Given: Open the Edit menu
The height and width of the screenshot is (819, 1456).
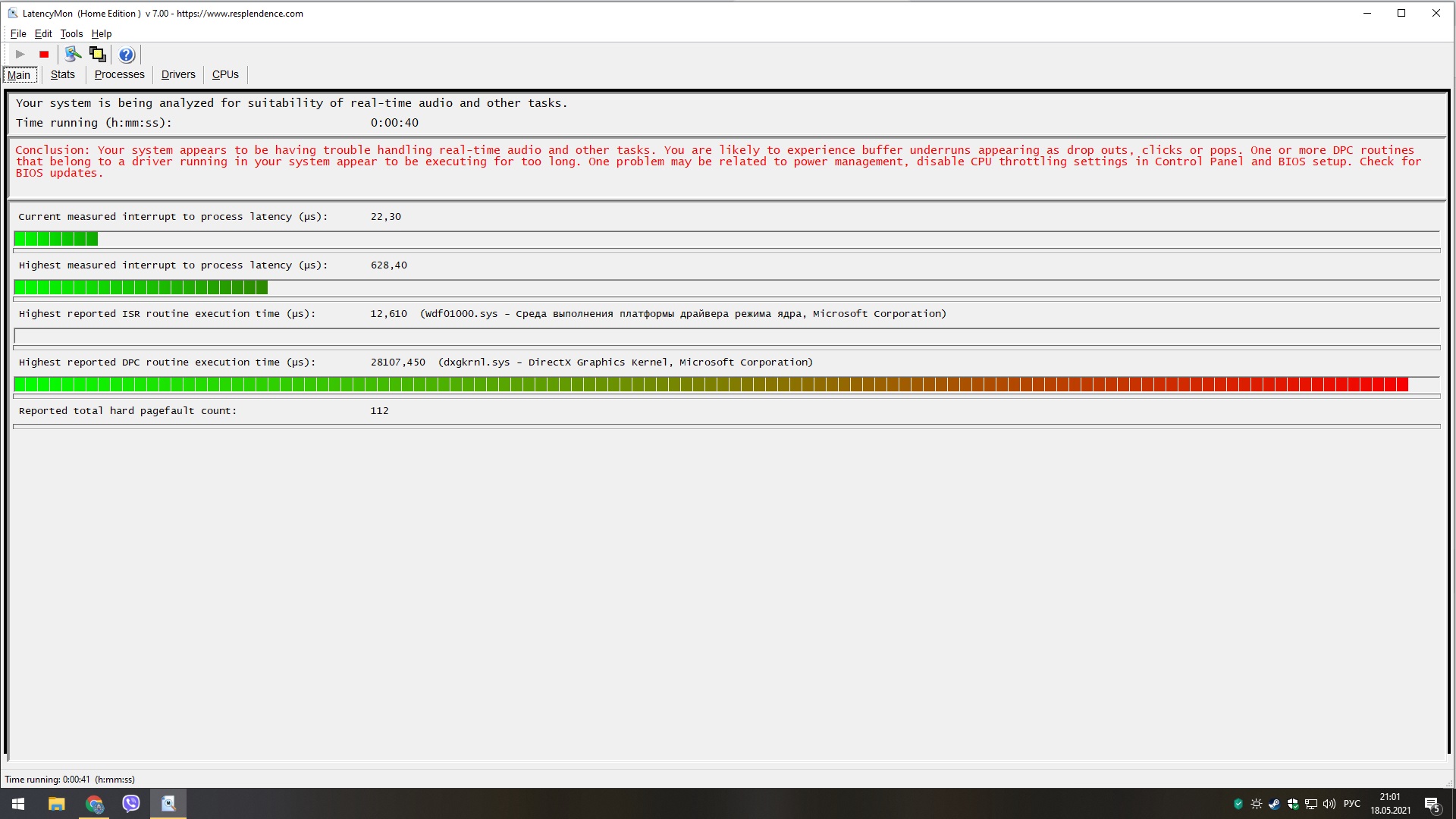Looking at the screenshot, I should click(43, 33).
